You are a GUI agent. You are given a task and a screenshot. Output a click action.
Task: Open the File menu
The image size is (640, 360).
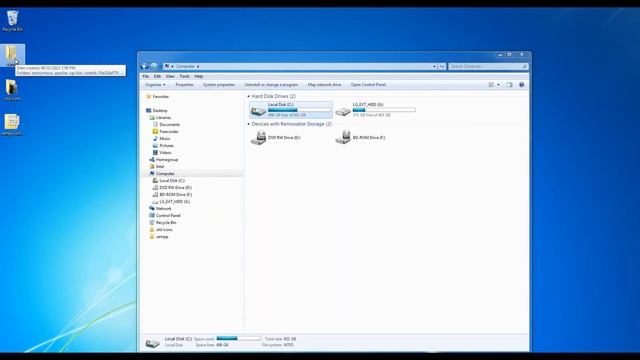pos(146,76)
